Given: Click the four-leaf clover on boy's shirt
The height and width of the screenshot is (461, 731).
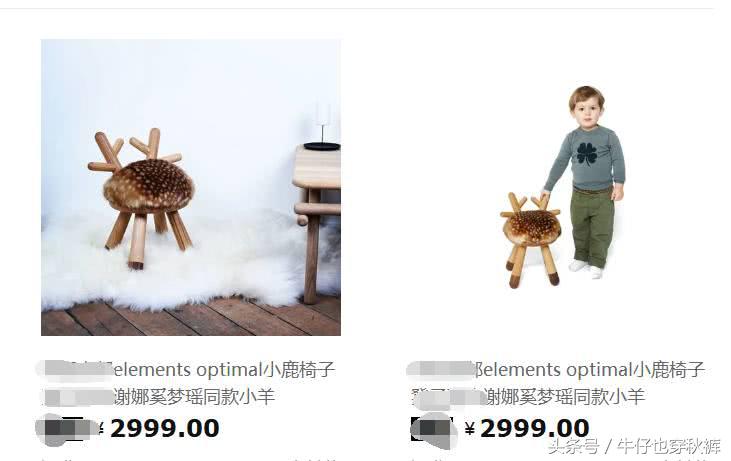Looking at the screenshot, I should point(586,153).
